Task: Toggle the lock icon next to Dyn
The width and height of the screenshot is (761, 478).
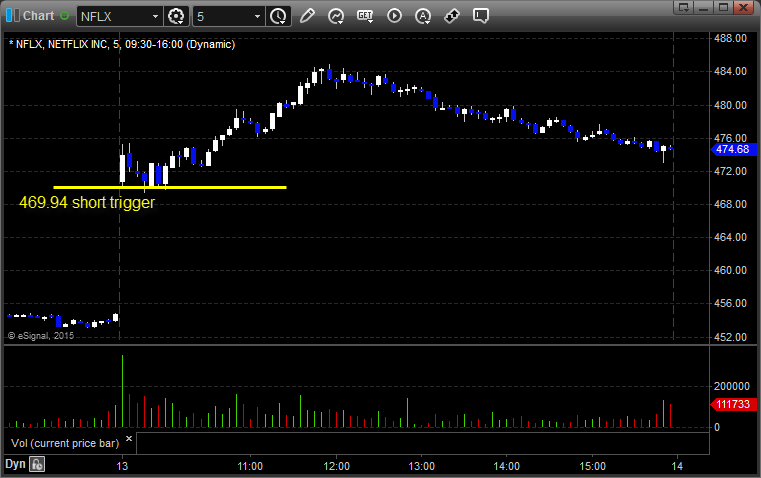Action: (37, 464)
